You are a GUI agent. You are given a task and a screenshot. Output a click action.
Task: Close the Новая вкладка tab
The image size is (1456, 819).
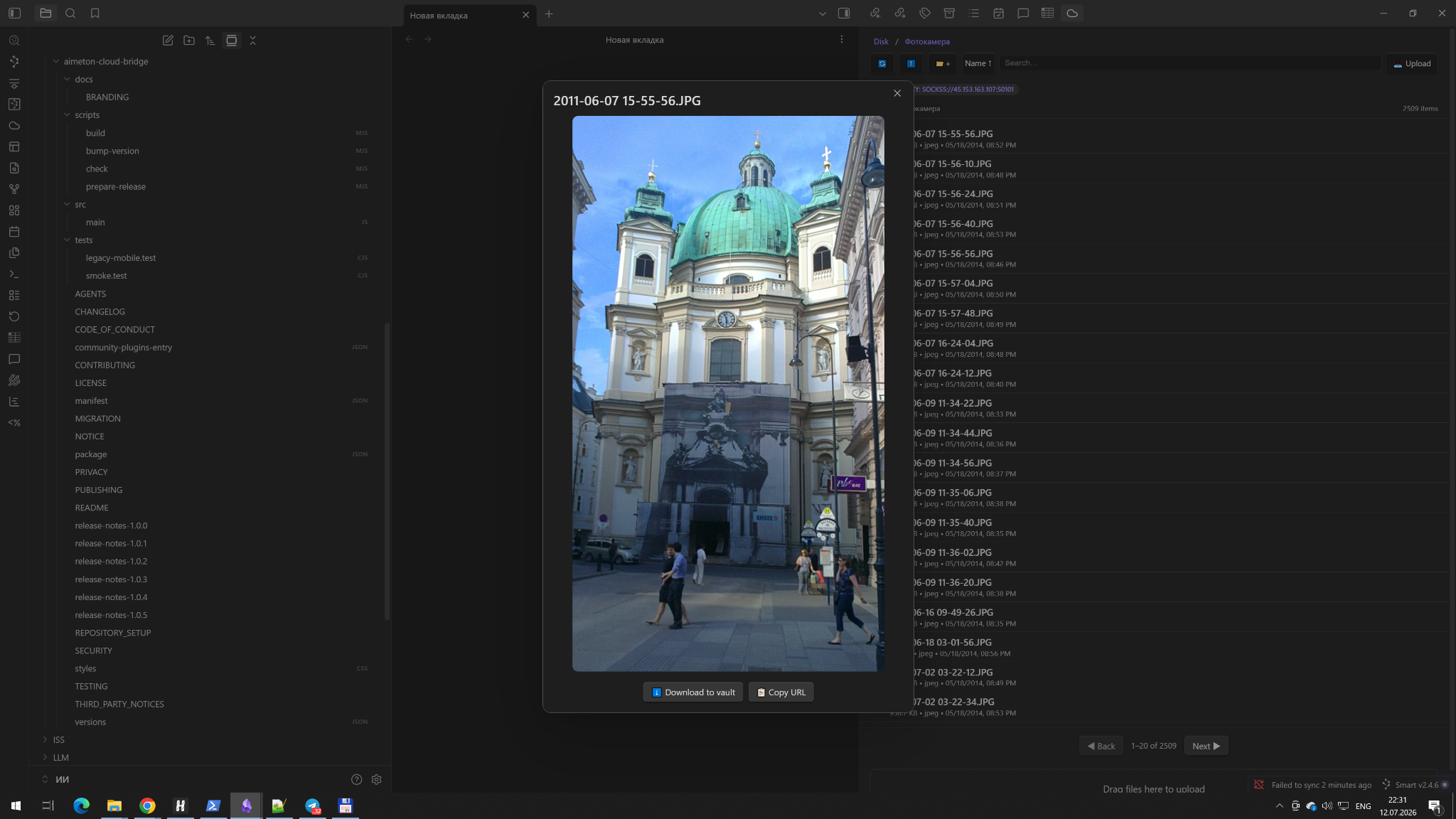point(526,15)
